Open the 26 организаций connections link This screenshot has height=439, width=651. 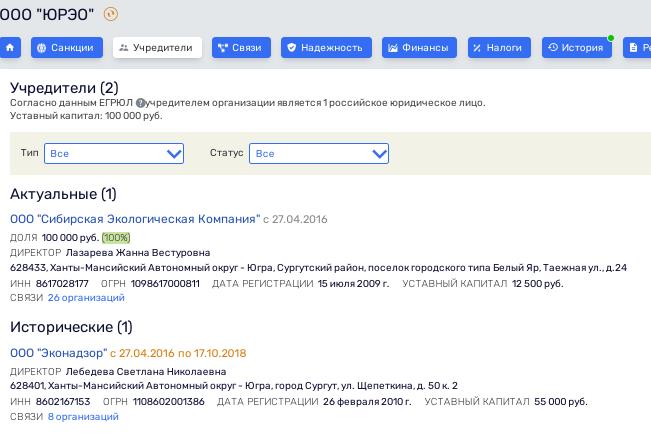coord(86,298)
